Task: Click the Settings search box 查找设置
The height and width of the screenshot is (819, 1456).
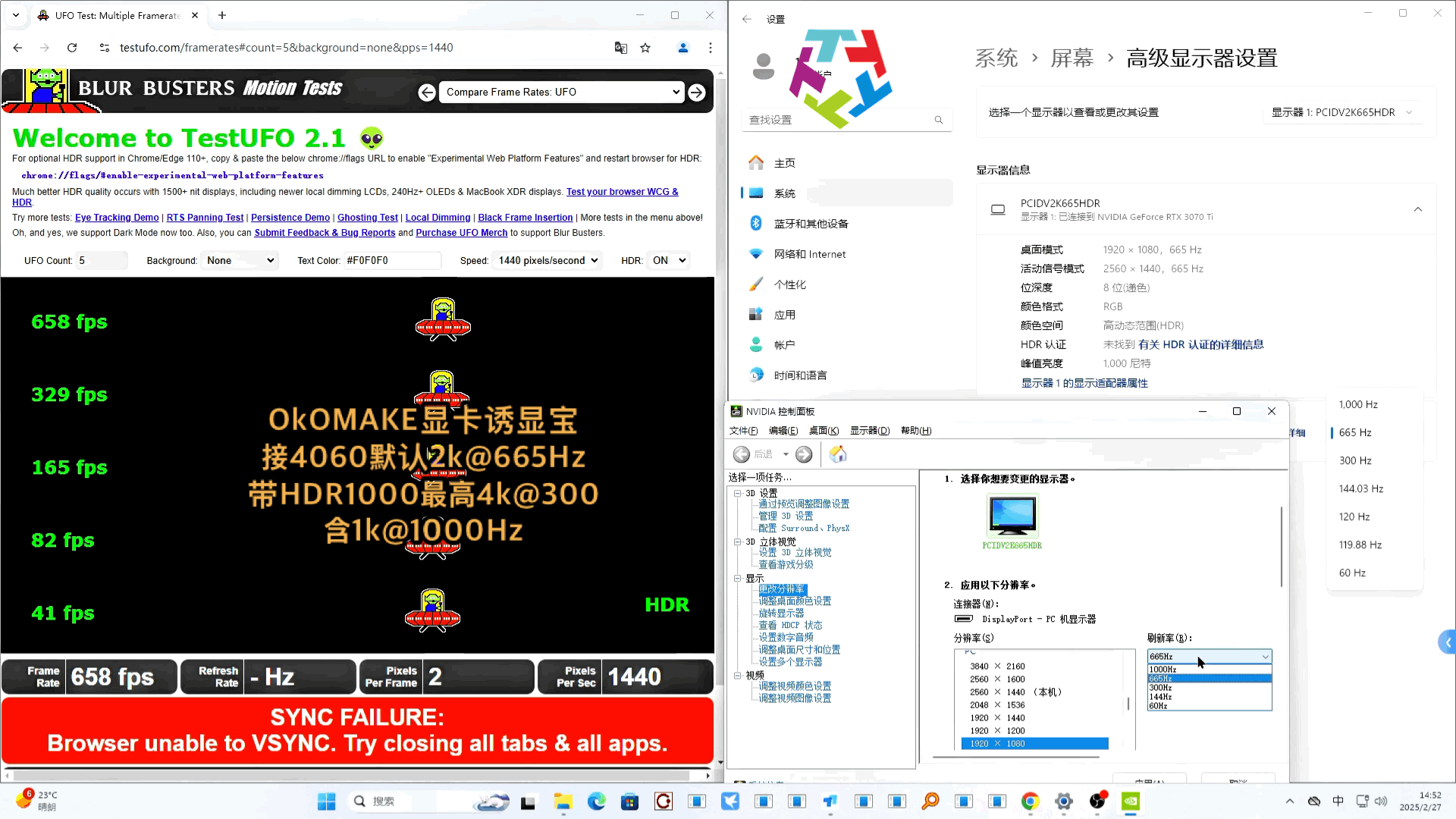Action: pyautogui.click(x=846, y=120)
